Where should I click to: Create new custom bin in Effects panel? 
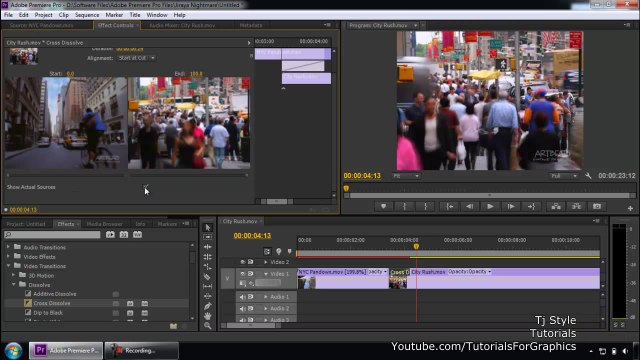(173, 326)
